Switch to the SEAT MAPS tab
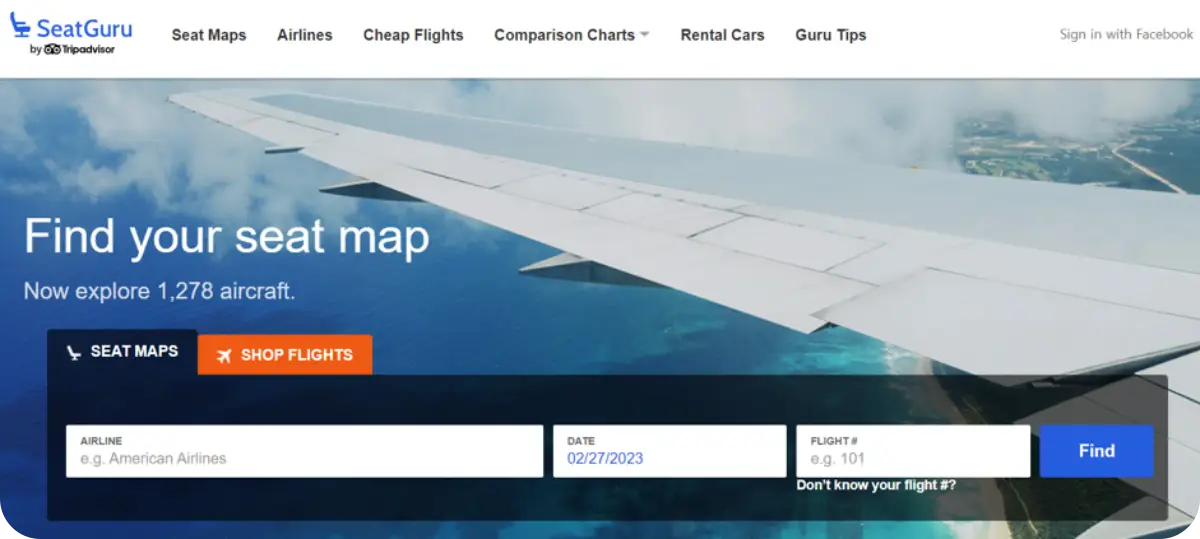This screenshot has height=539, width=1200. [x=122, y=352]
